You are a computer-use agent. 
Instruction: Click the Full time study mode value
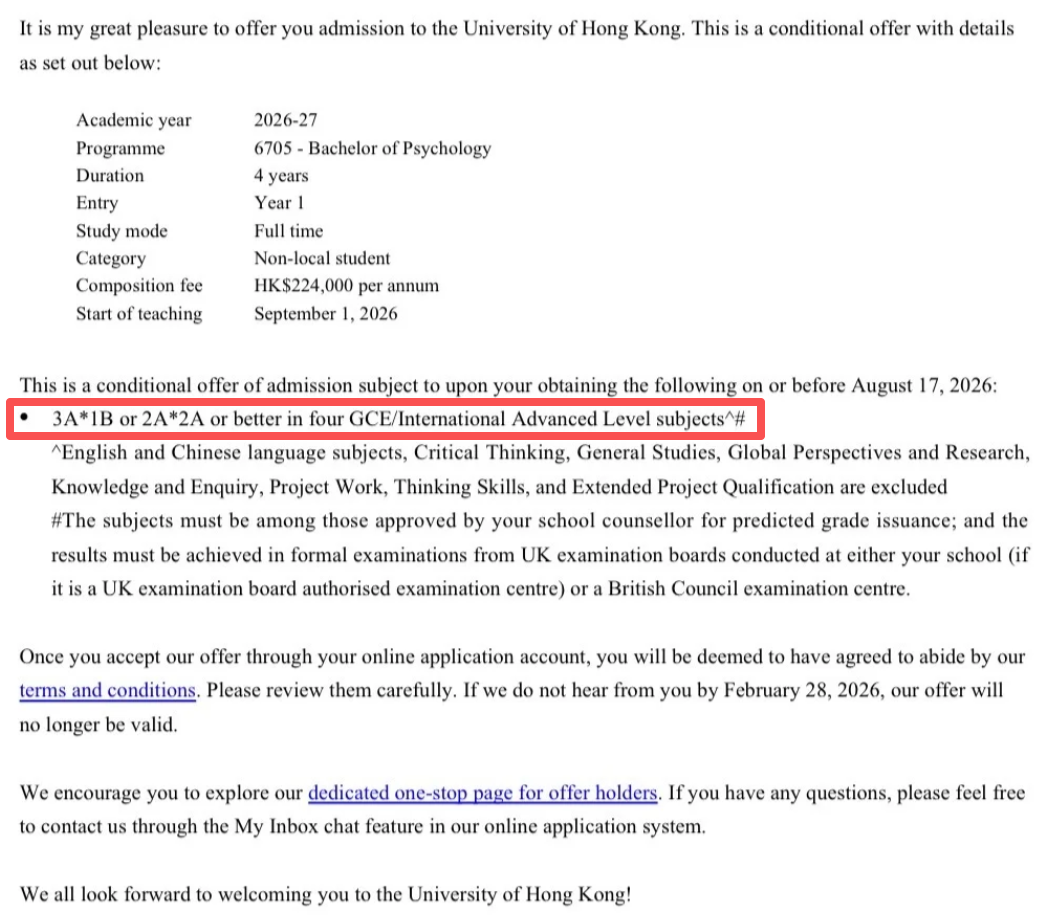(x=288, y=231)
